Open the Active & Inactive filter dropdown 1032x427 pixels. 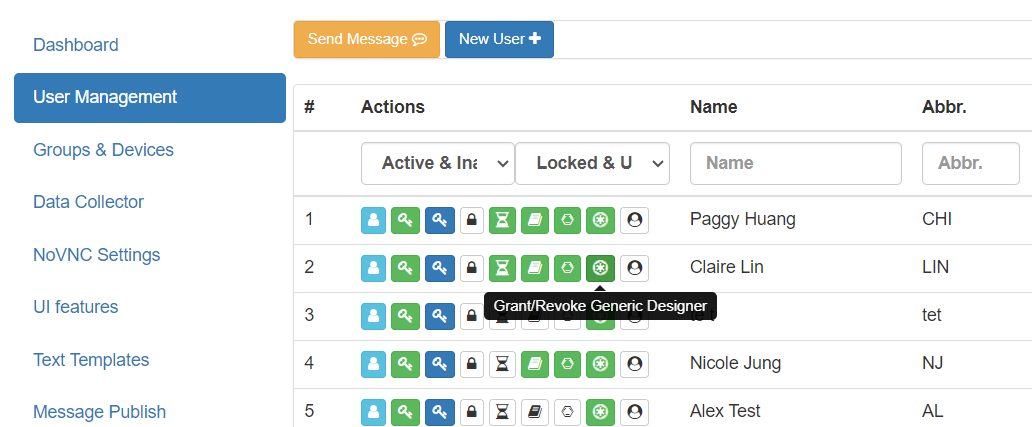[437, 163]
